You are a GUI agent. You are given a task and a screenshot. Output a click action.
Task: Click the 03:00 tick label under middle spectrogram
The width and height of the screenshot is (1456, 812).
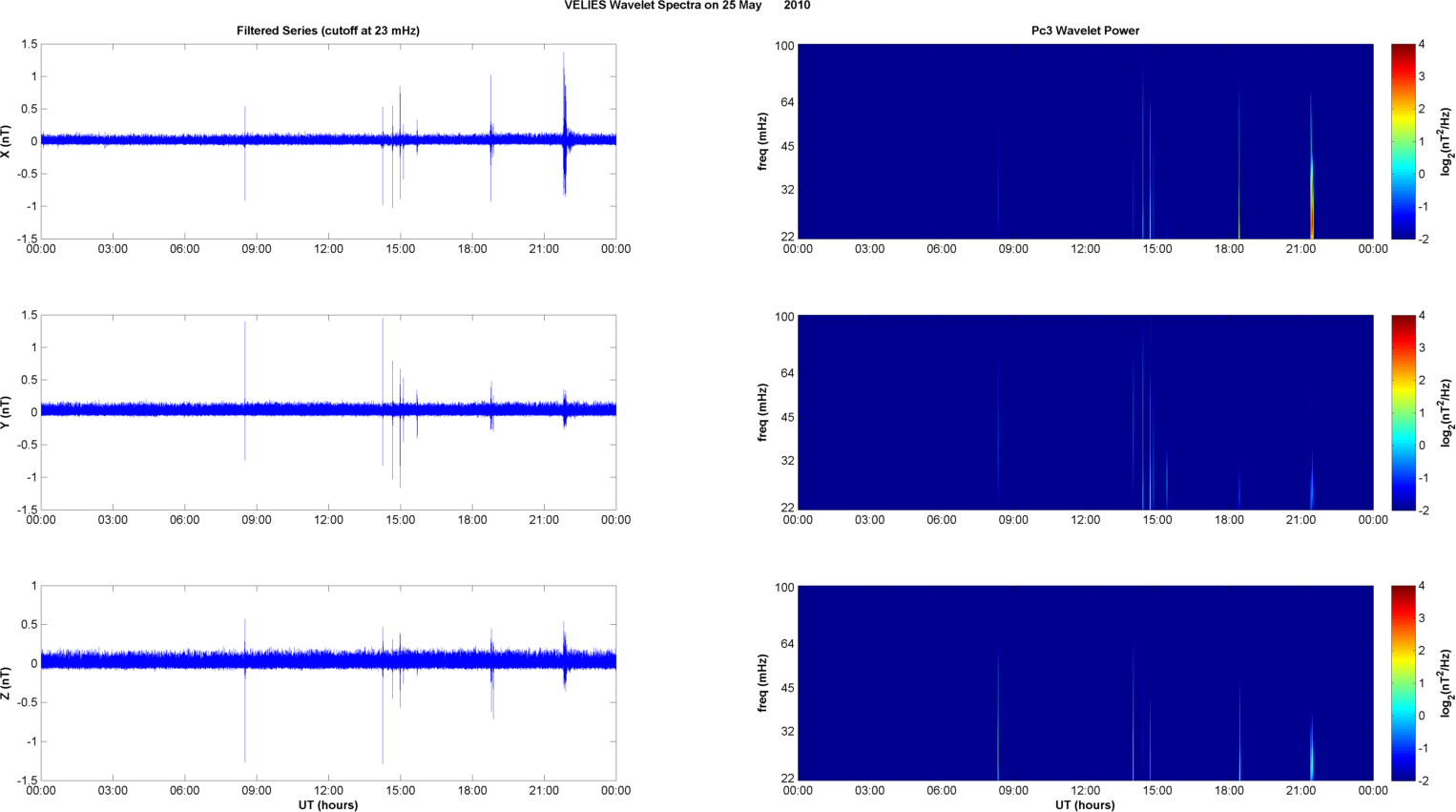tap(869, 520)
